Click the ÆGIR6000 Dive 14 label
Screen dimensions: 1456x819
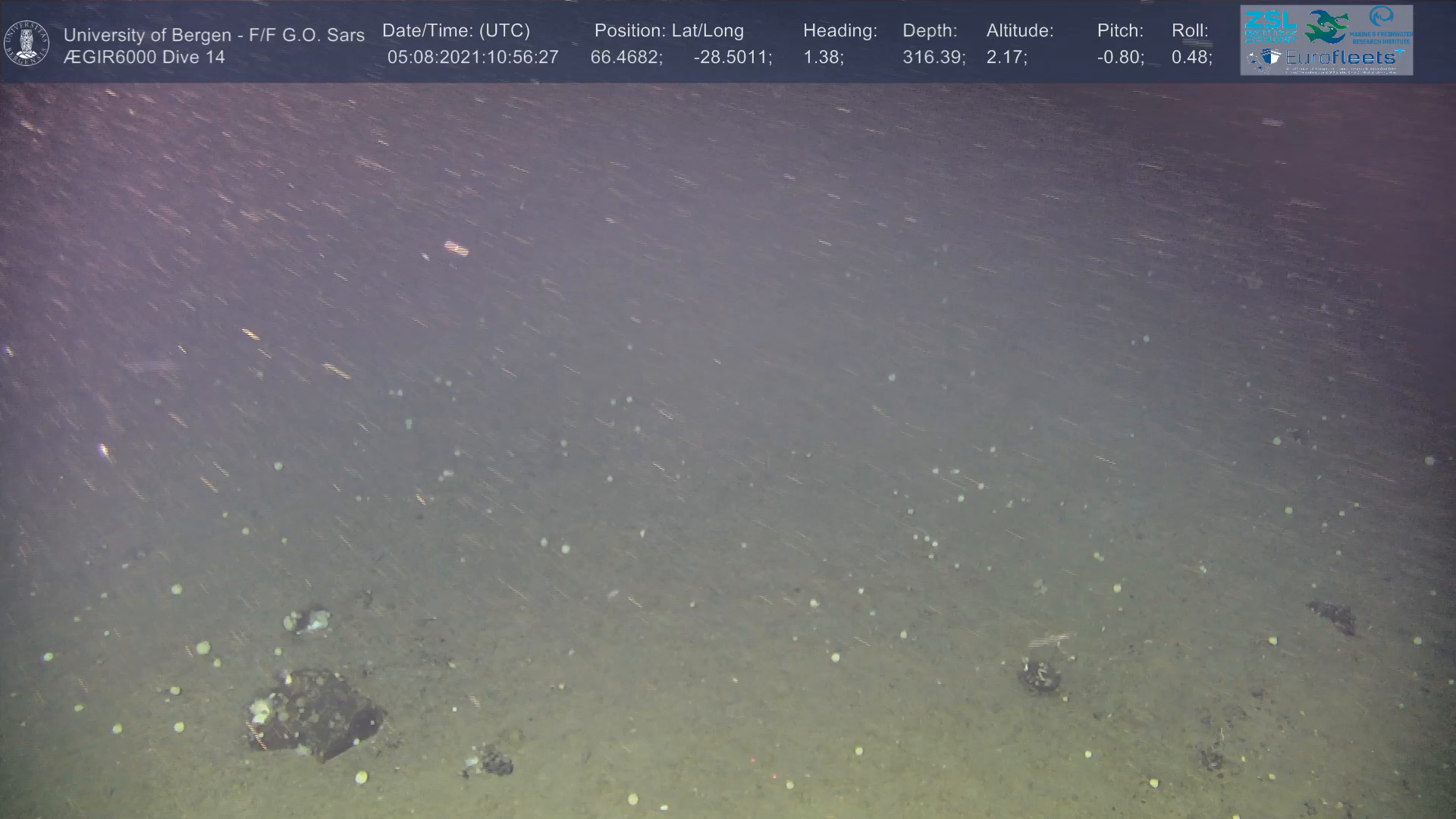[x=144, y=58]
